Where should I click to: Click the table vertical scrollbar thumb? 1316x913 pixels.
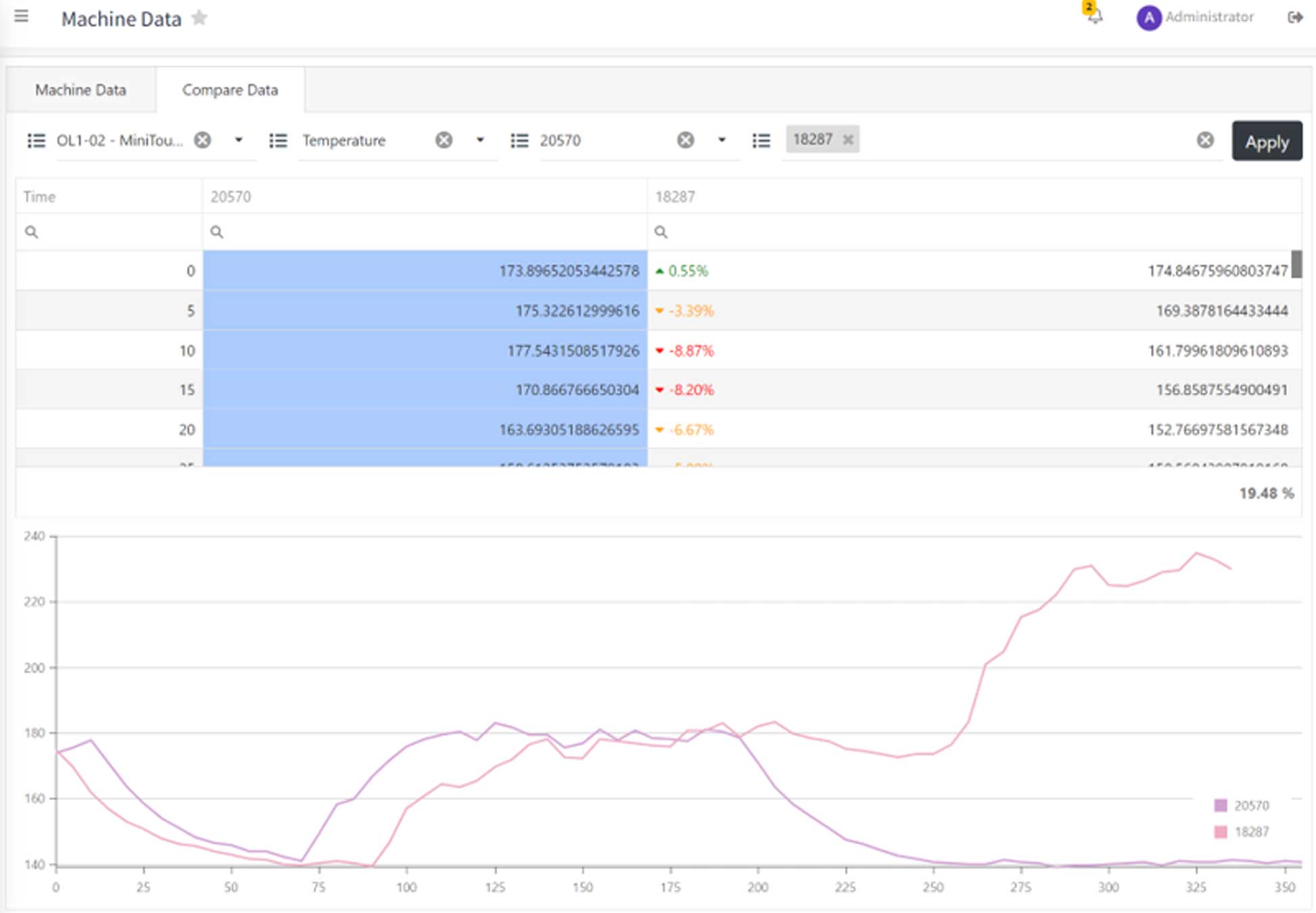(1296, 264)
